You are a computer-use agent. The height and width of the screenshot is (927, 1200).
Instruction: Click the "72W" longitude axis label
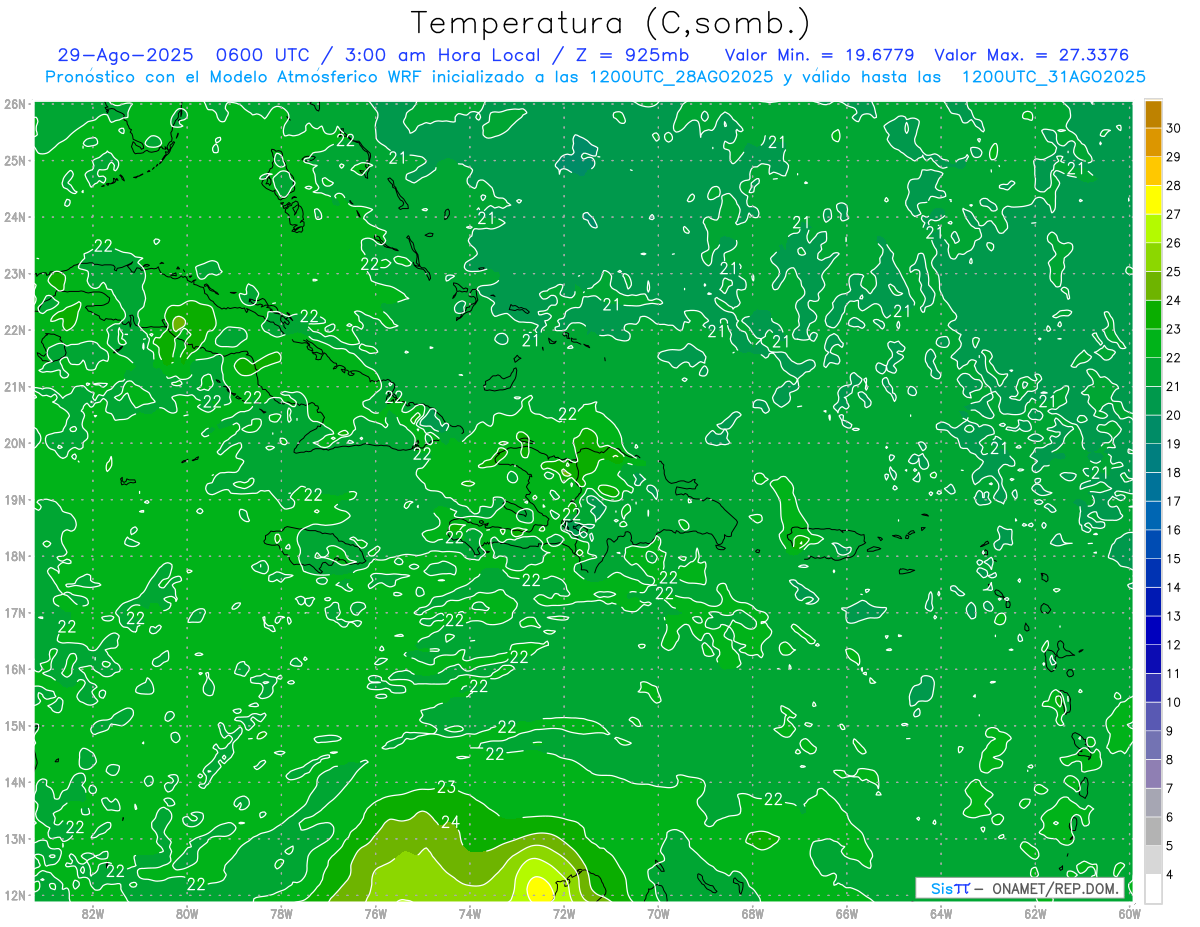tap(564, 912)
